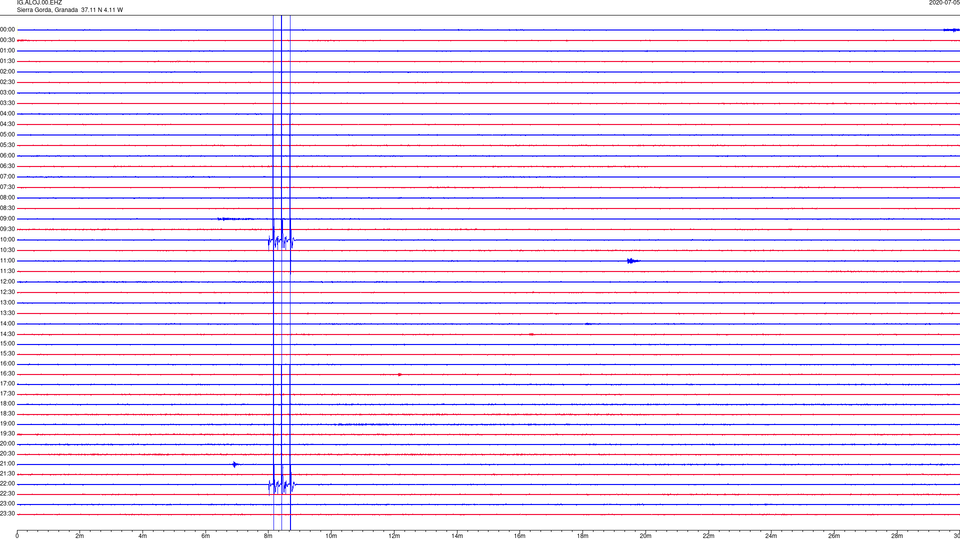
Task: Click the spike cluster on the 10:00 trace
Action: [x=281, y=242]
